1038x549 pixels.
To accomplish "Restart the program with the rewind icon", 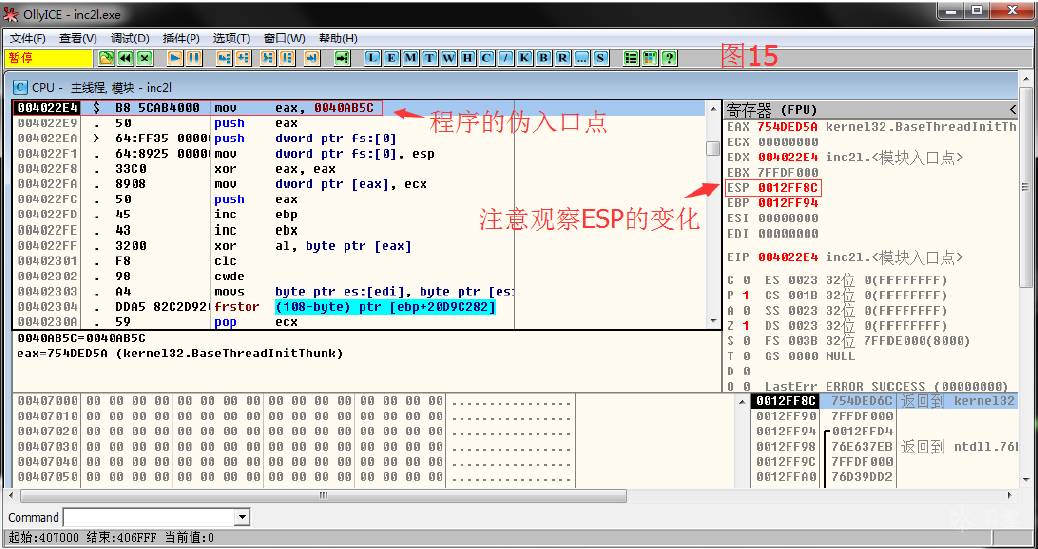I will 125,58.
